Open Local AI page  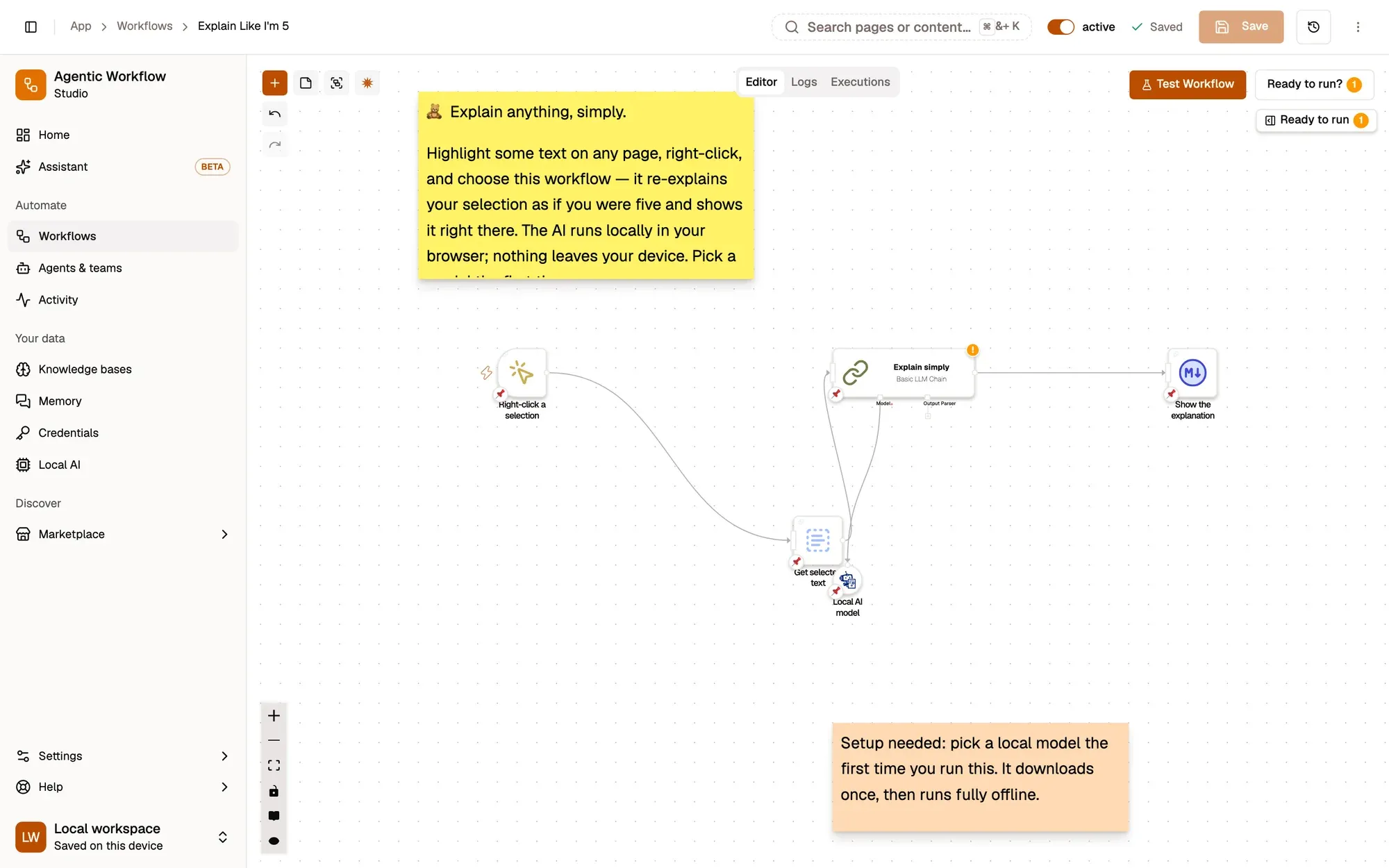point(123,465)
